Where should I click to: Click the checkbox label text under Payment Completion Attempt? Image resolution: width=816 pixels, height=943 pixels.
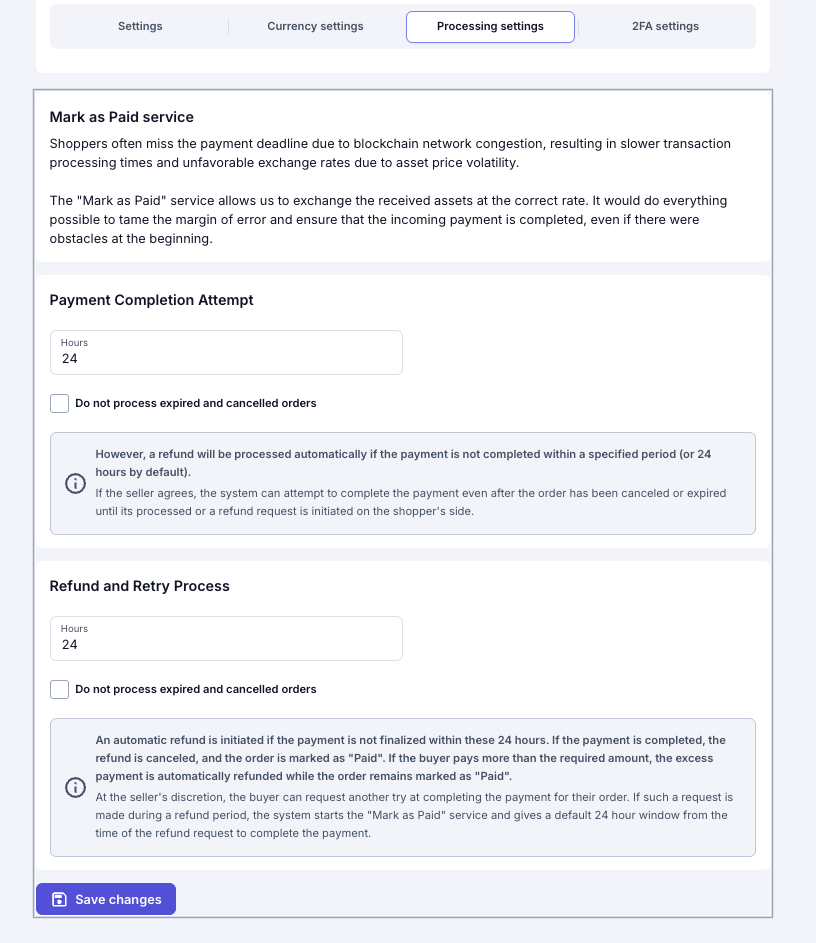point(195,403)
